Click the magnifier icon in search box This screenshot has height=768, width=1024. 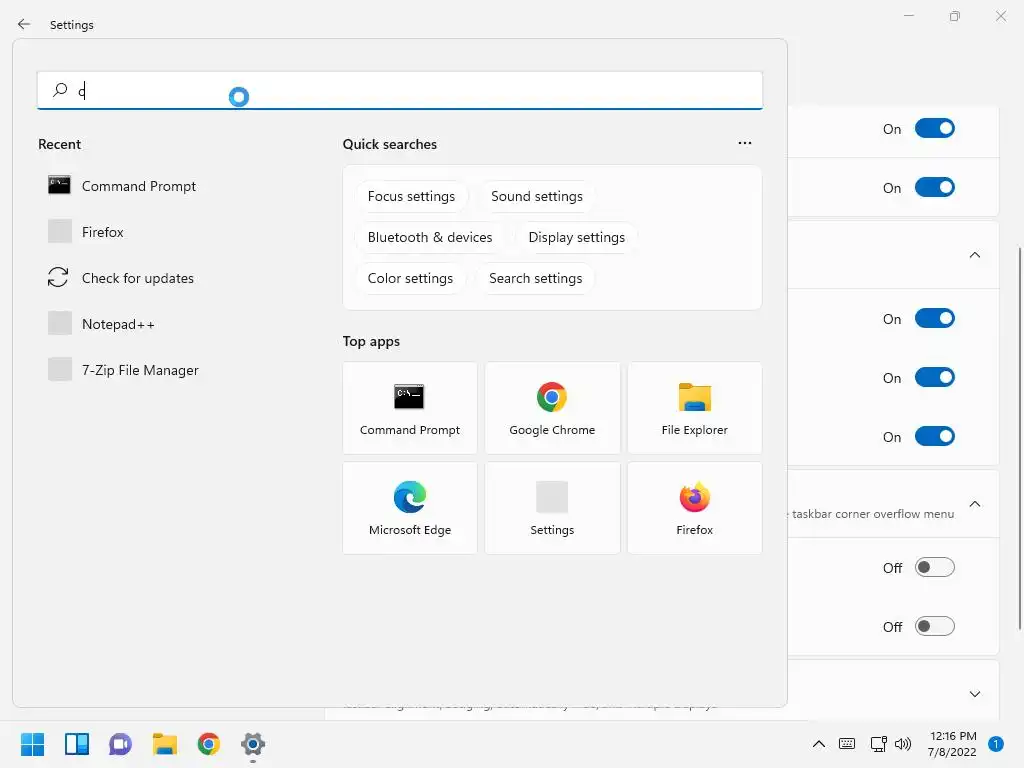click(60, 89)
